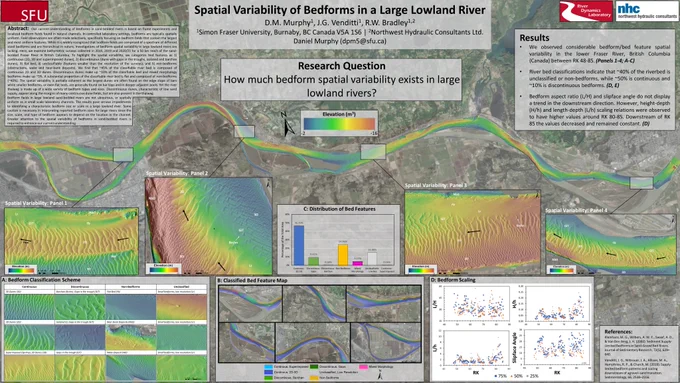Click the green Discontinuous Barchan legend swatch
This screenshot has height=383, width=680.
click(x=268, y=377)
